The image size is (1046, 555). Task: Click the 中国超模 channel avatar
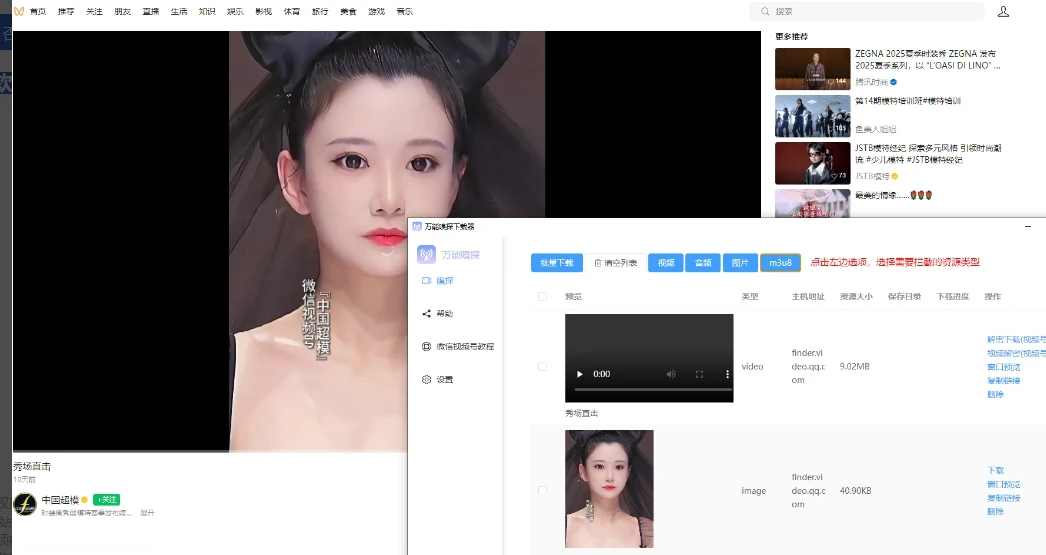click(25, 504)
